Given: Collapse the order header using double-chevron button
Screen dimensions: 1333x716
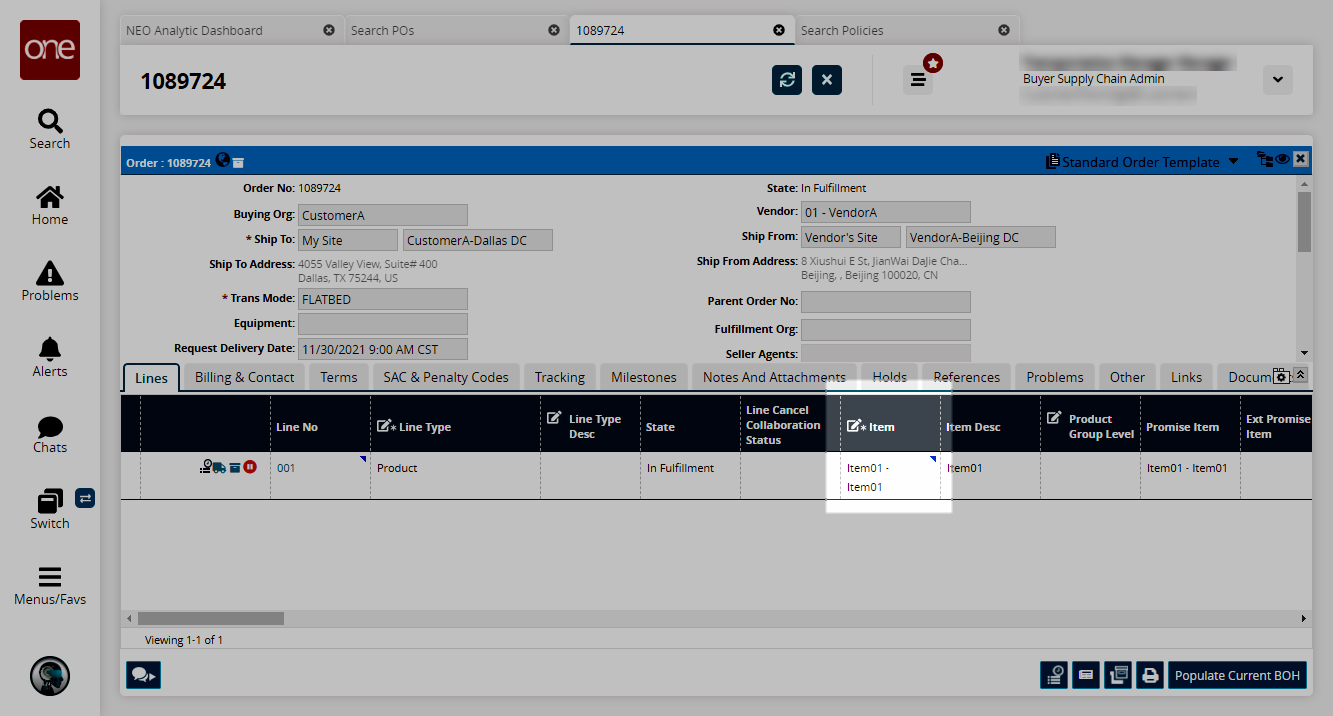Looking at the screenshot, I should (1300, 375).
